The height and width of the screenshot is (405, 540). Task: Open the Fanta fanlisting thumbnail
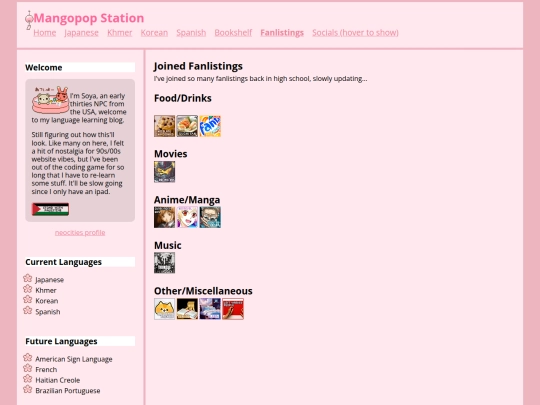pos(210,126)
